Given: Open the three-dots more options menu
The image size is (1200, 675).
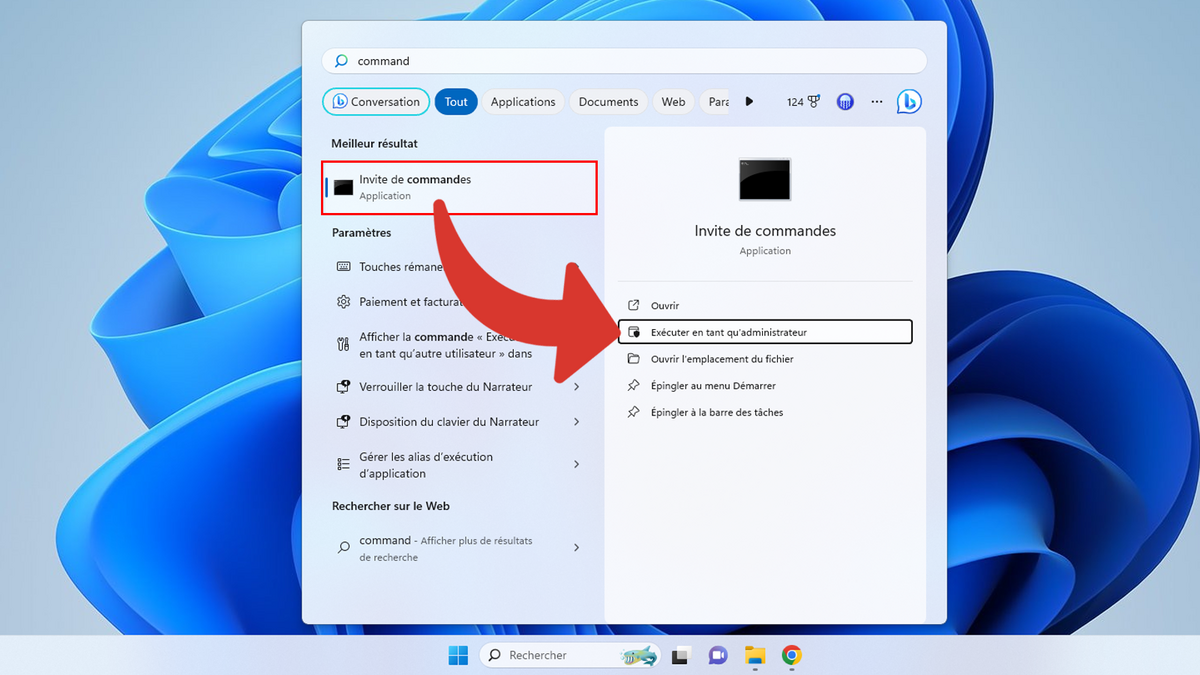Looking at the screenshot, I should [x=877, y=102].
